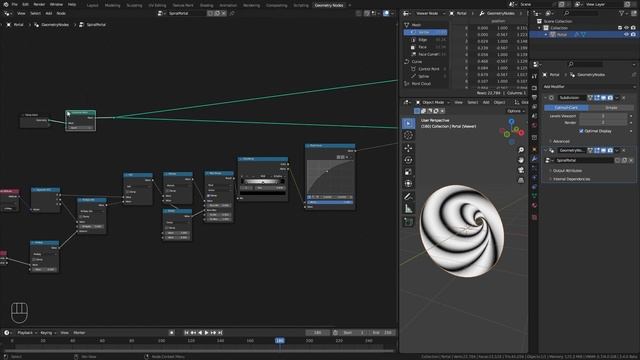Select the Annotate tool in 3D viewport

409,197
